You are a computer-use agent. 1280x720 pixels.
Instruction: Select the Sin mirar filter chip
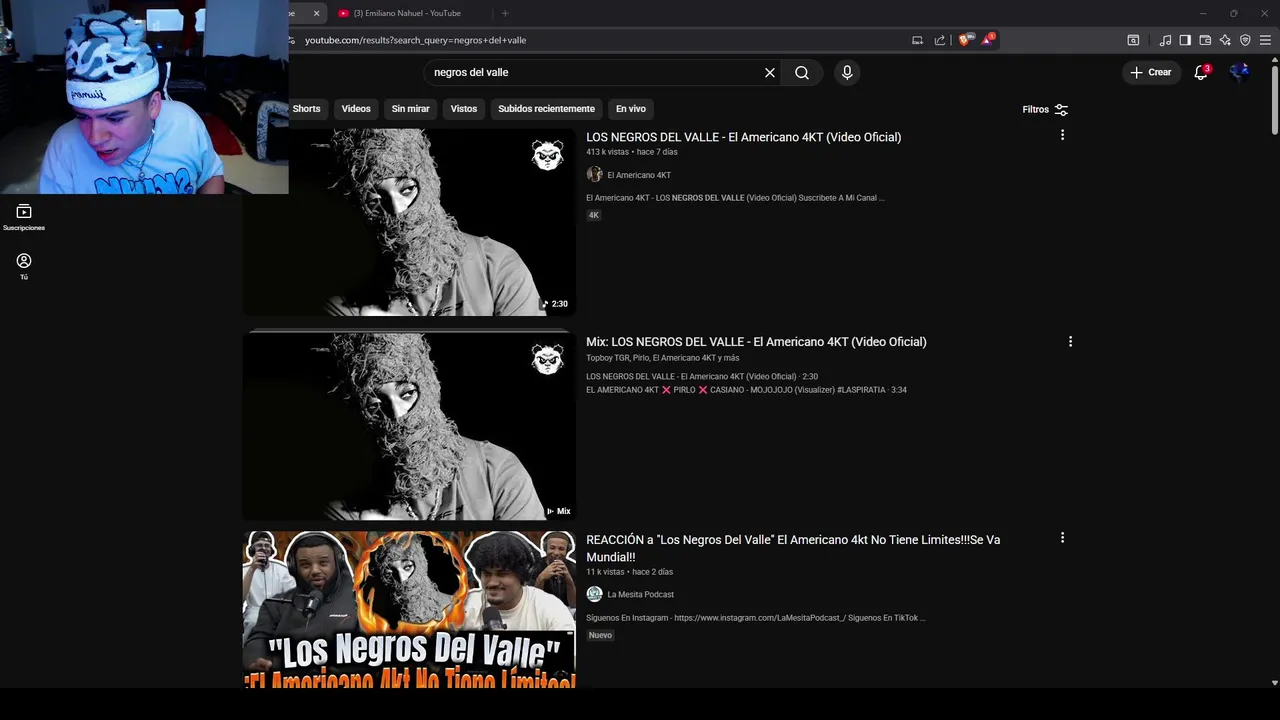click(x=410, y=108)
